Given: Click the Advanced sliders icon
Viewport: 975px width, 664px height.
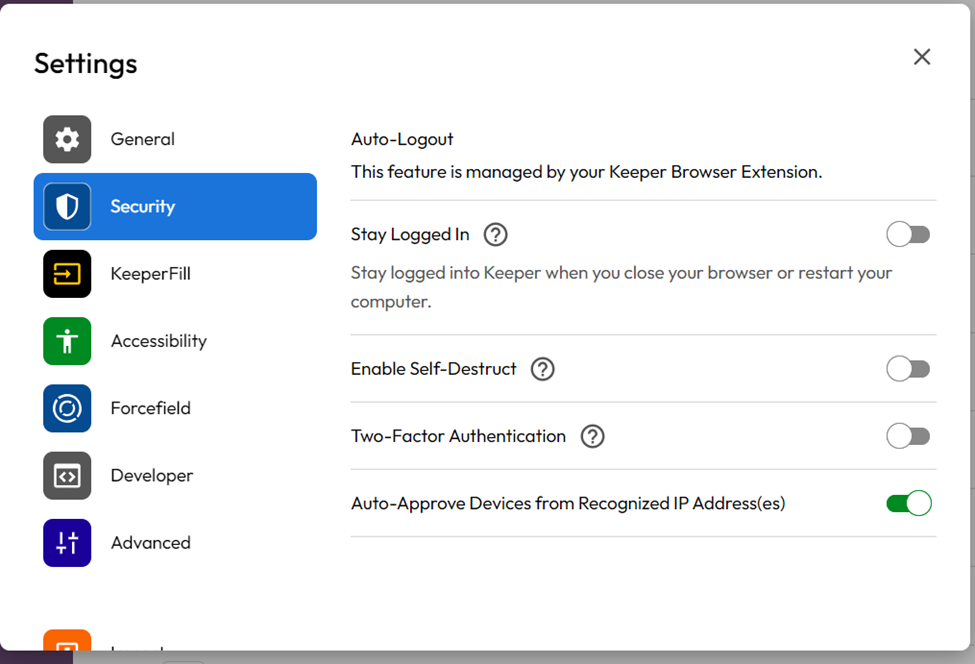Looking at the screenshot, I should point(67,543).
